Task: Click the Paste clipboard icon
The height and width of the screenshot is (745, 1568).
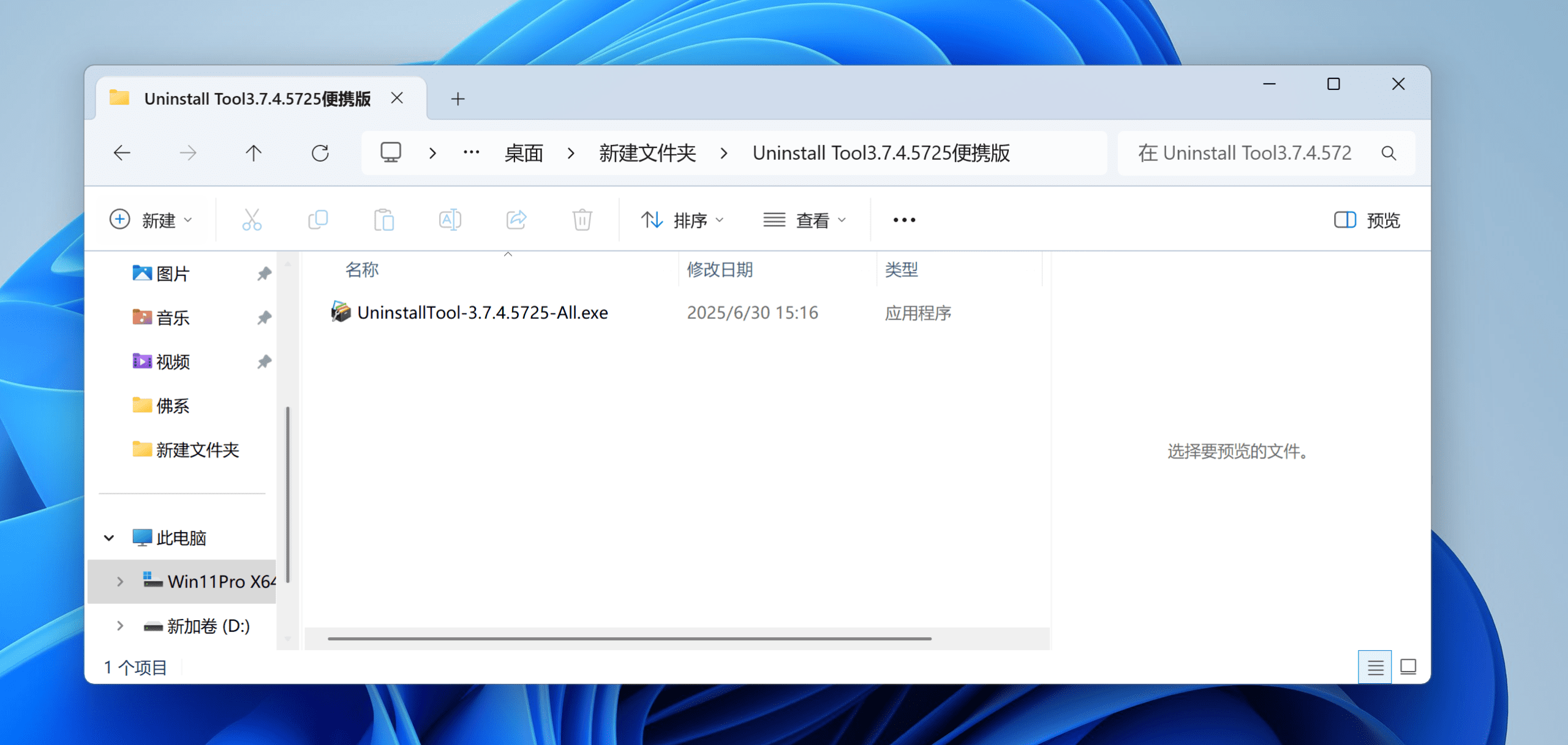Action: click(384, 220)
